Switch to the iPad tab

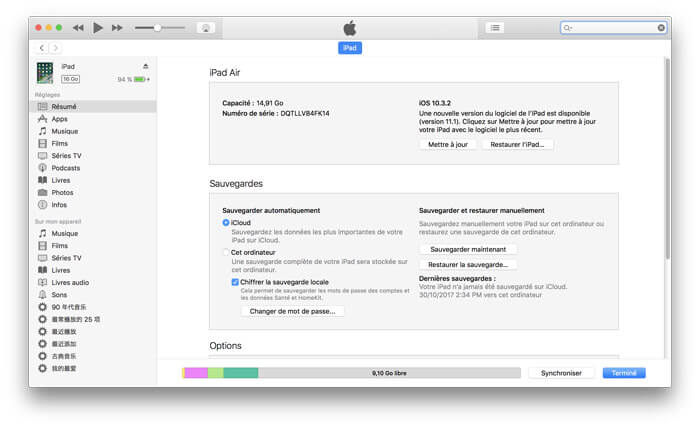pos(350,48)
